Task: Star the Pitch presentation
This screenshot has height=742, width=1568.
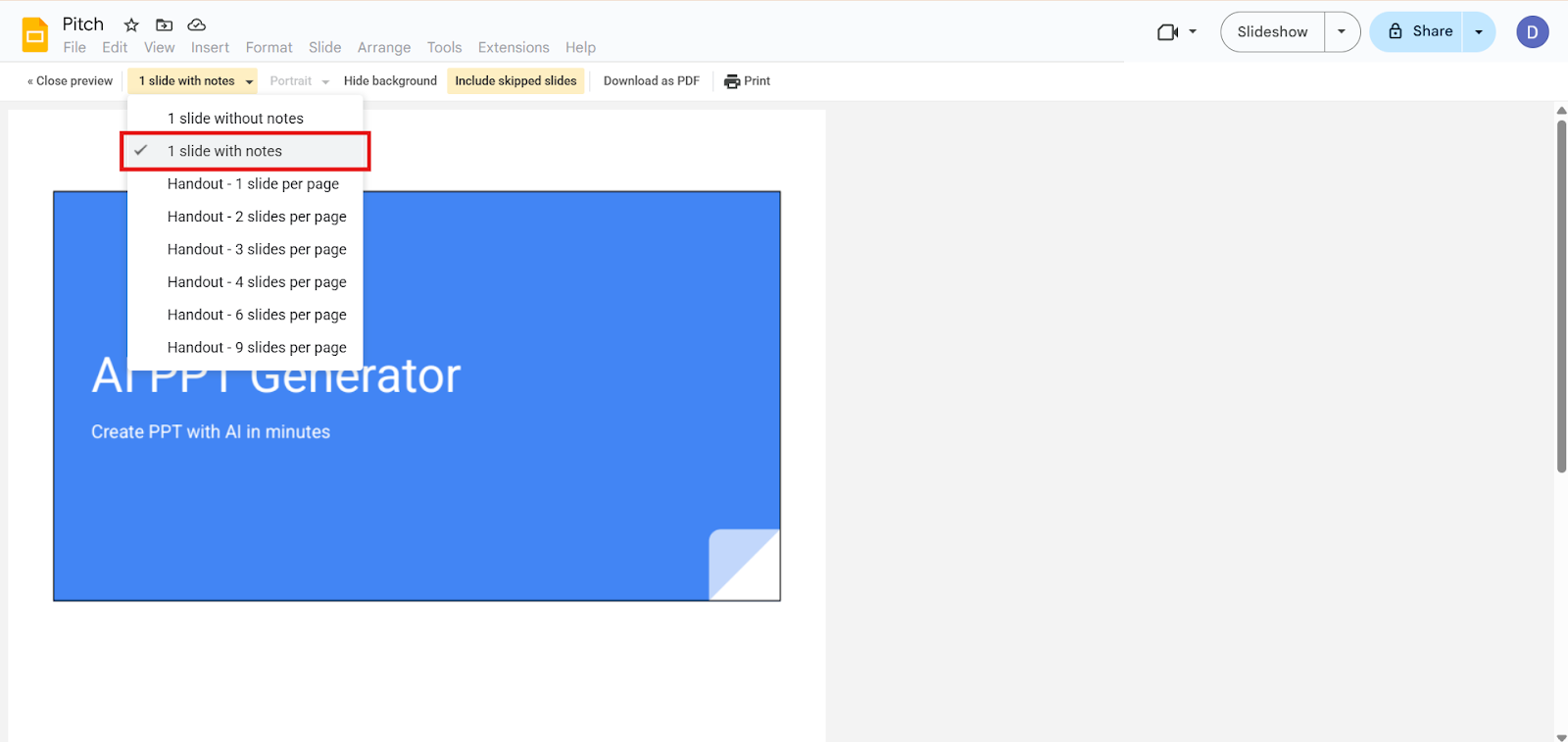Action: (131, 25)
